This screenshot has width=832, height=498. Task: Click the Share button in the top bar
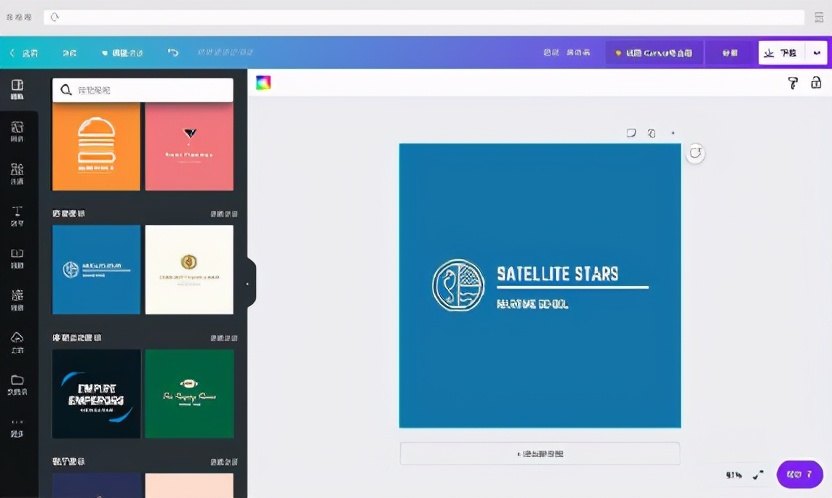point(730,53)
